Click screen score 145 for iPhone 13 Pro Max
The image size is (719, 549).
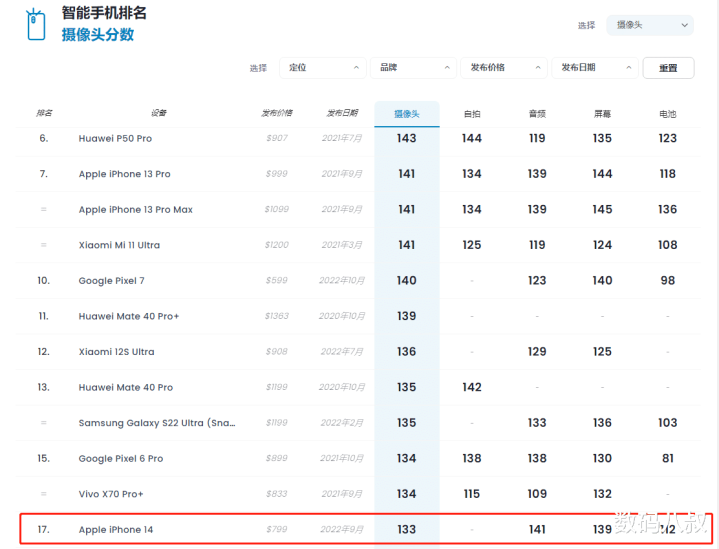[602, 209]
